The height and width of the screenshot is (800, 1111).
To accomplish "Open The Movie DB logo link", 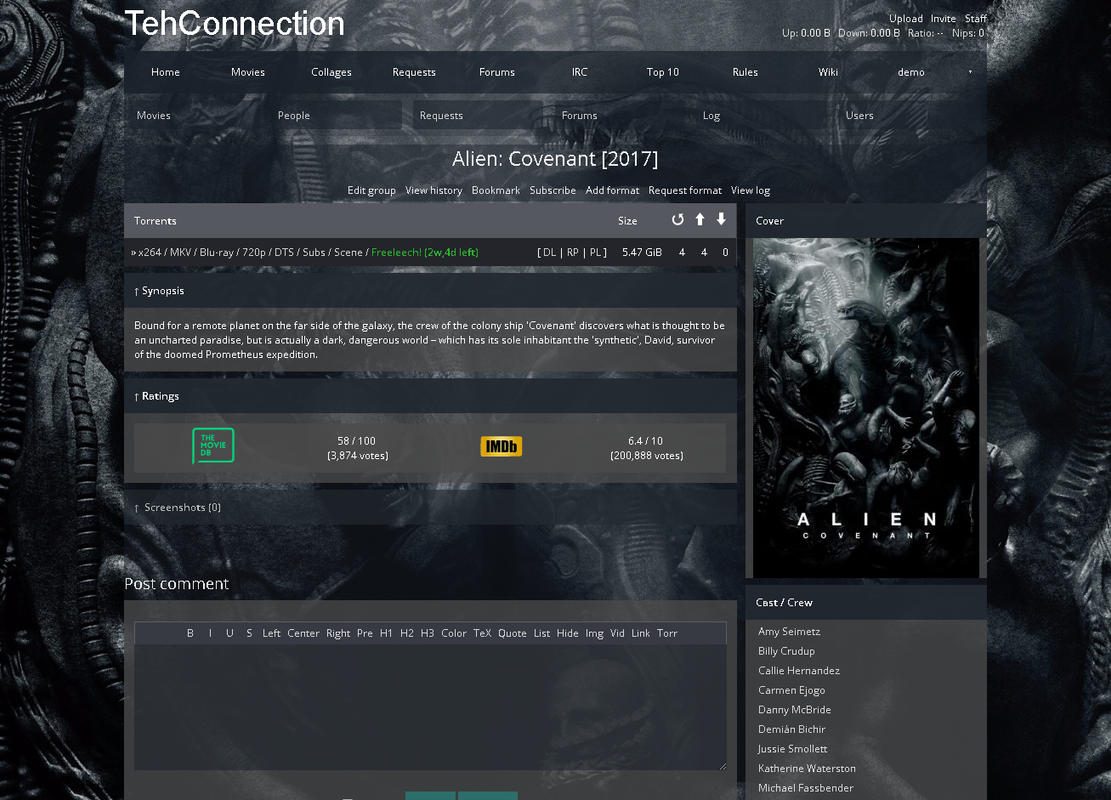I will (213, 446).
